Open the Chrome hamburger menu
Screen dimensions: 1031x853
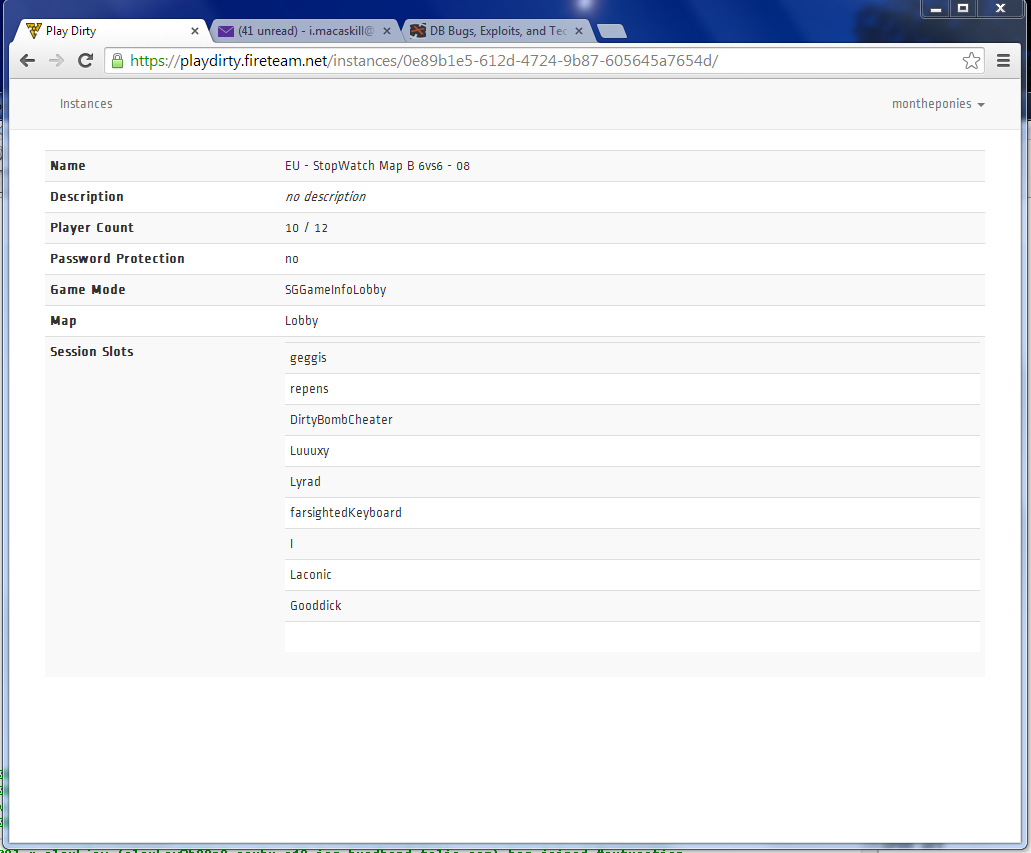tap(1003, 61)
